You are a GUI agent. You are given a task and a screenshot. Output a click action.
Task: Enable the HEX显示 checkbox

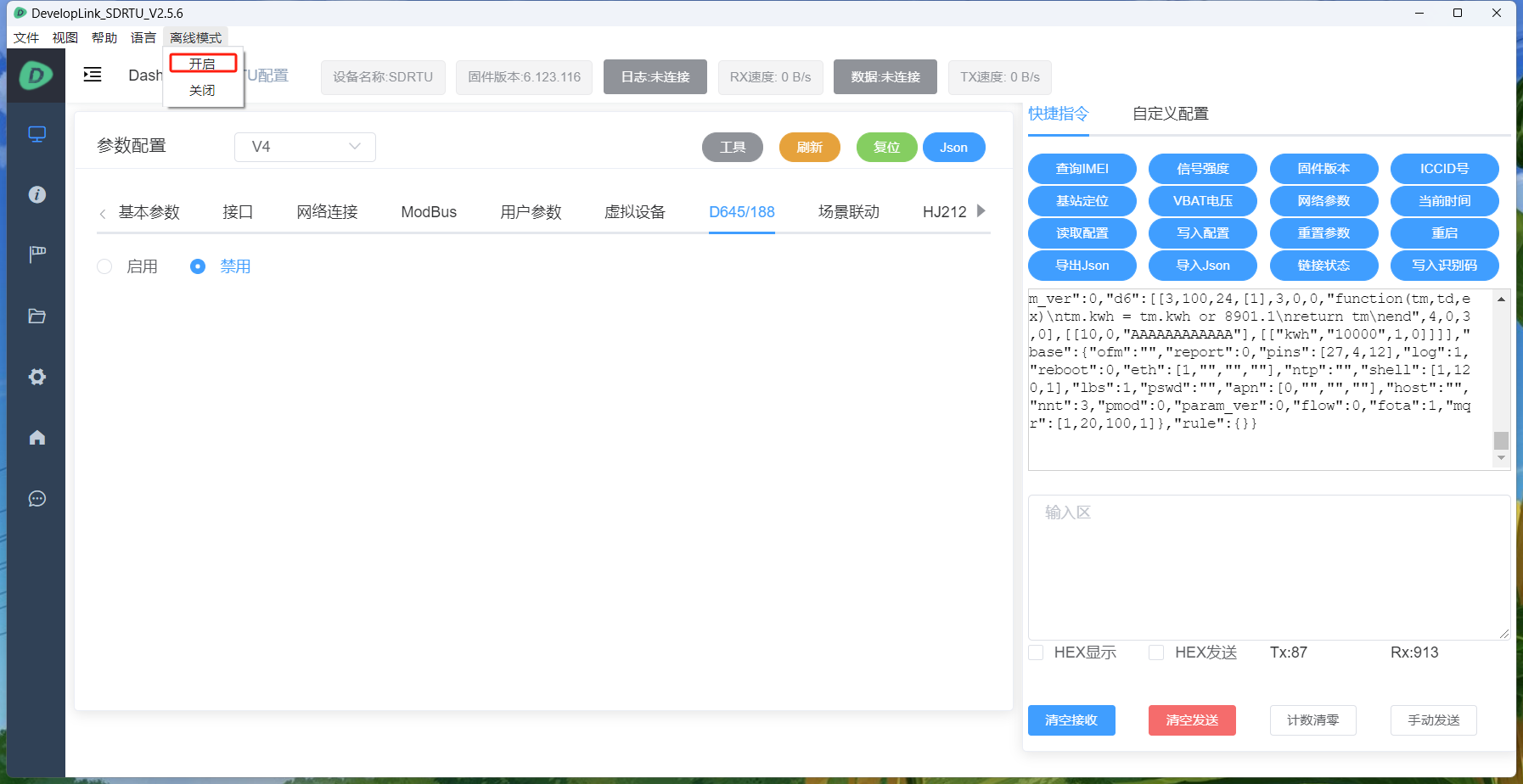tap(1036, 652)
